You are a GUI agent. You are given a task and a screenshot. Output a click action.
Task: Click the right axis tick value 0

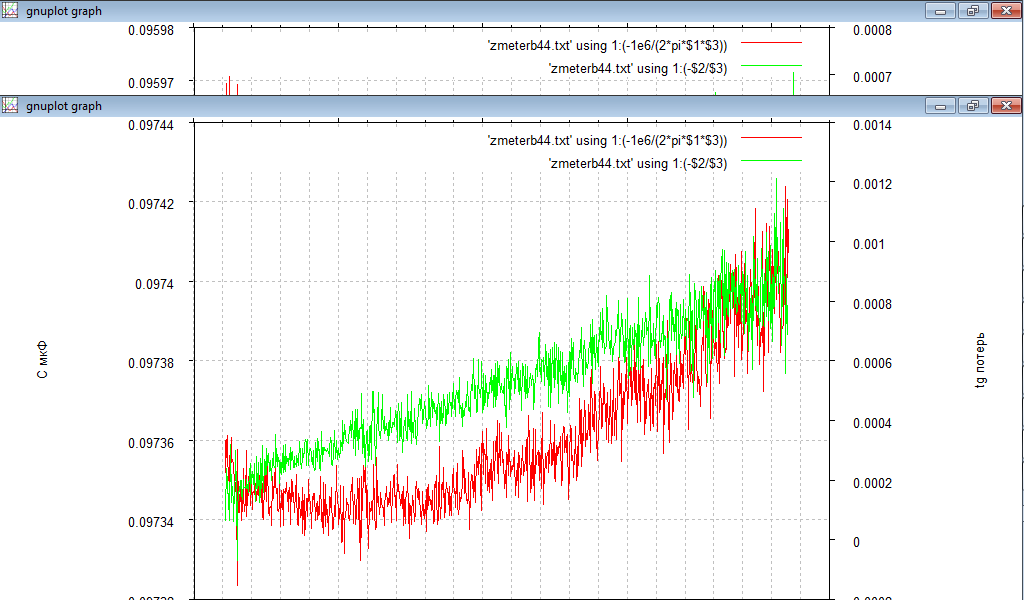pyautogui.click(x=856, y=542)
